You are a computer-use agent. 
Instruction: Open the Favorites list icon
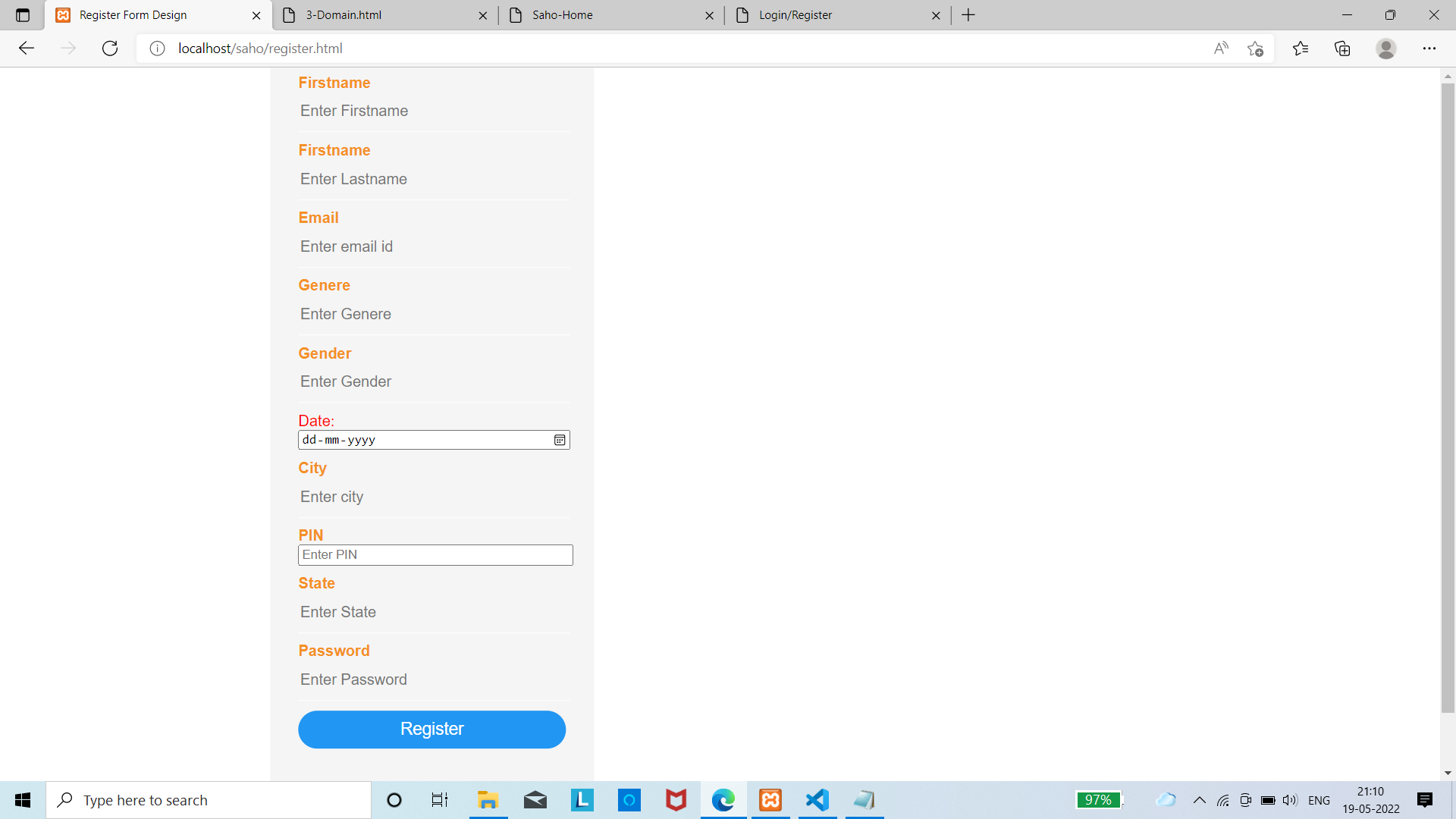[1301, 49]
